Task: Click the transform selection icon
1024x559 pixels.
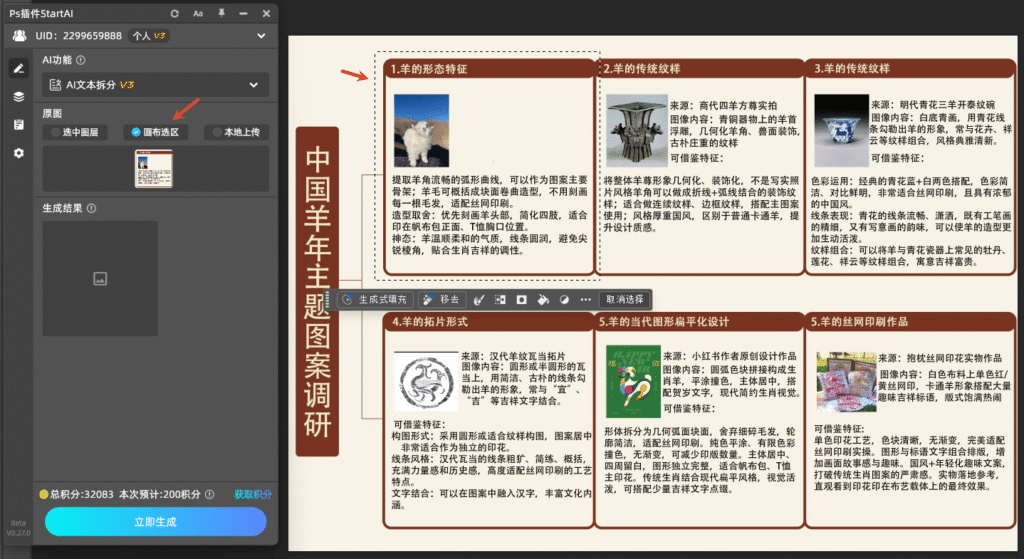Action: (x=500, y=300)
